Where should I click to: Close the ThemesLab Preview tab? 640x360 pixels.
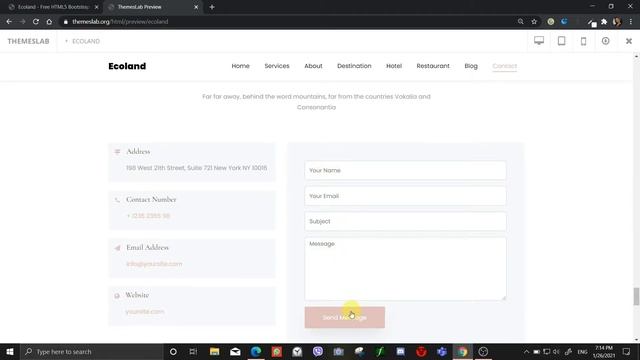(x=196, y=7)
